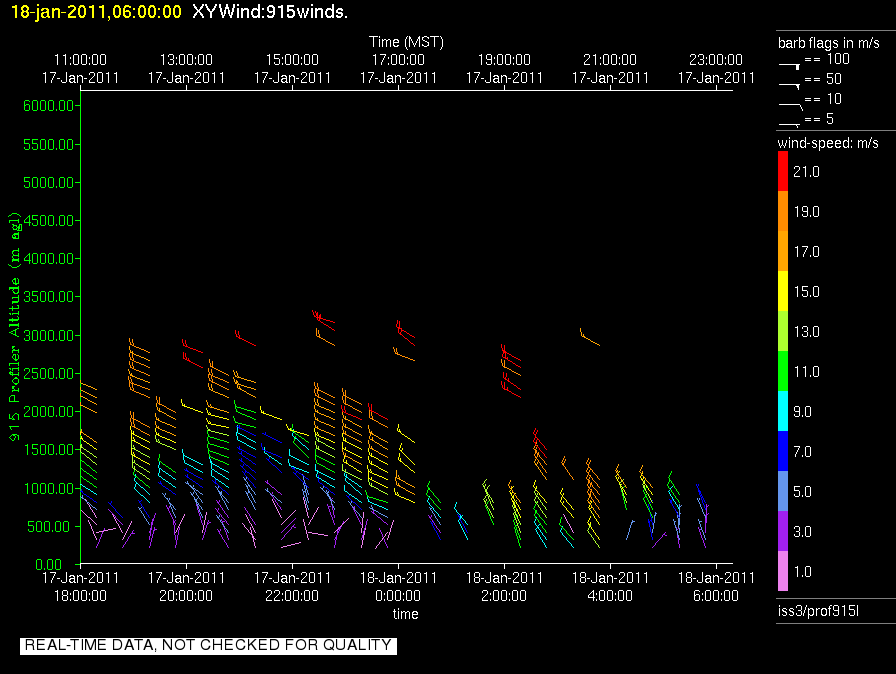Click the 18-jan-2011,06:00:00 timestamp
896x674 pixels.
click(x=96, y=11)
